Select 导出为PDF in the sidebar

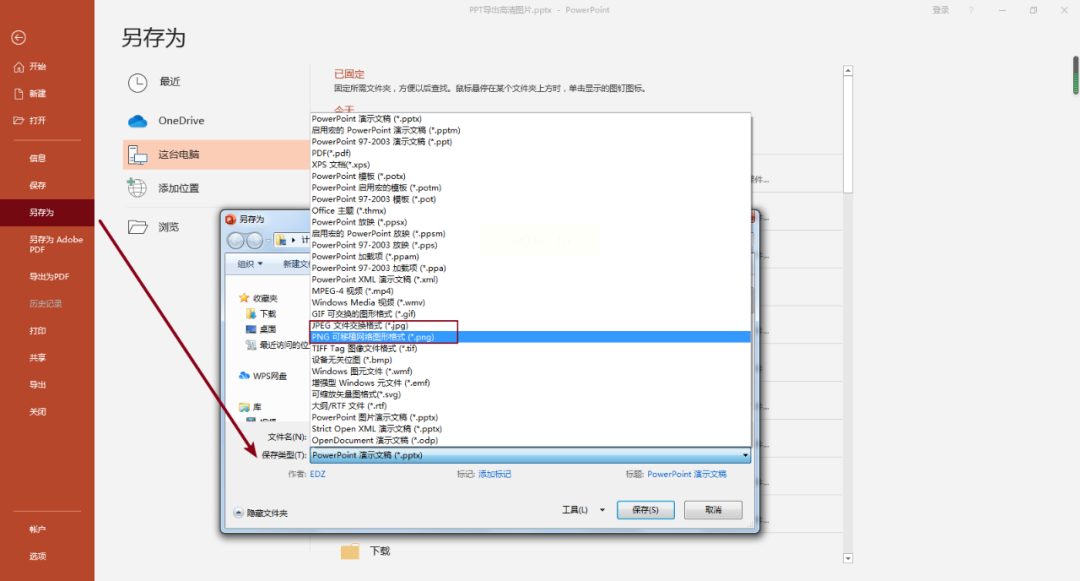point(49,277)
